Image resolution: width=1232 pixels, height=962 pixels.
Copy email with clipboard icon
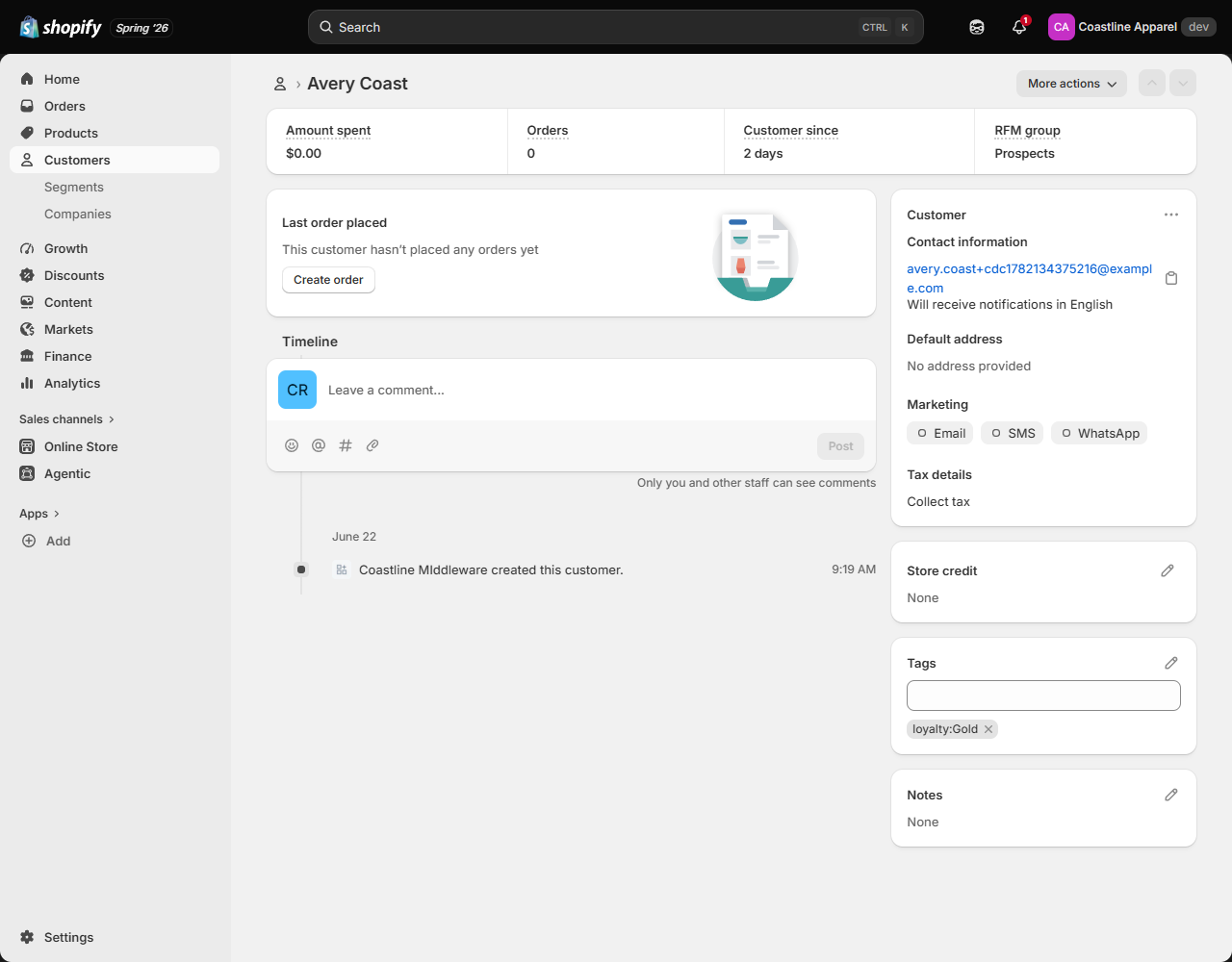pyautogui.click(x=1171, y=278)
